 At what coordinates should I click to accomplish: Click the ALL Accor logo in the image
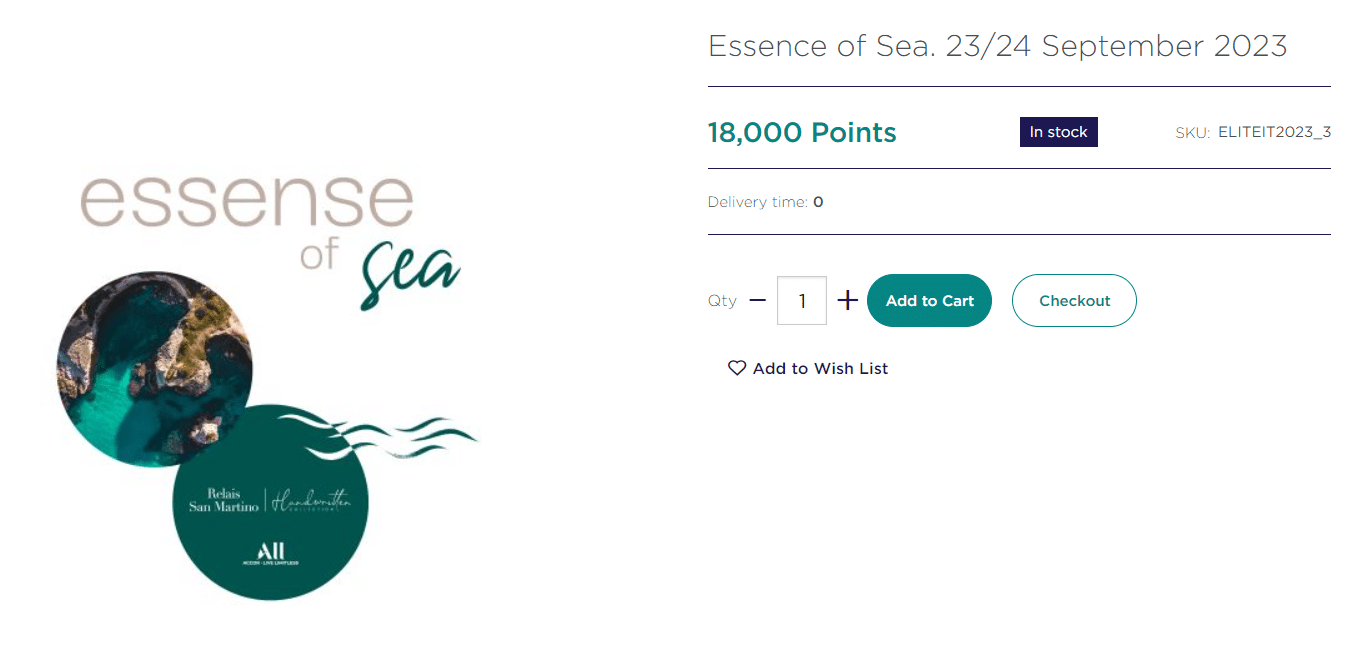tap(270, 553)
